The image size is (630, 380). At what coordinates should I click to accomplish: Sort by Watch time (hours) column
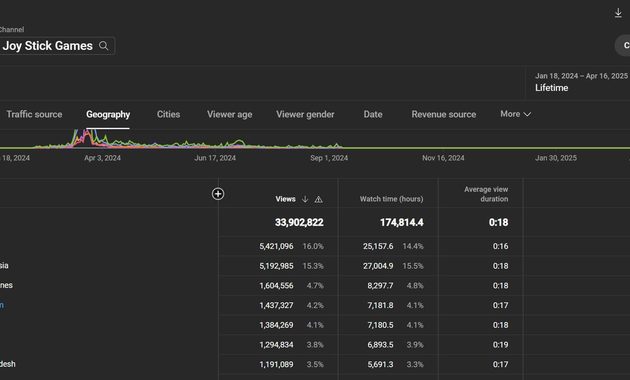coord(391,199)
